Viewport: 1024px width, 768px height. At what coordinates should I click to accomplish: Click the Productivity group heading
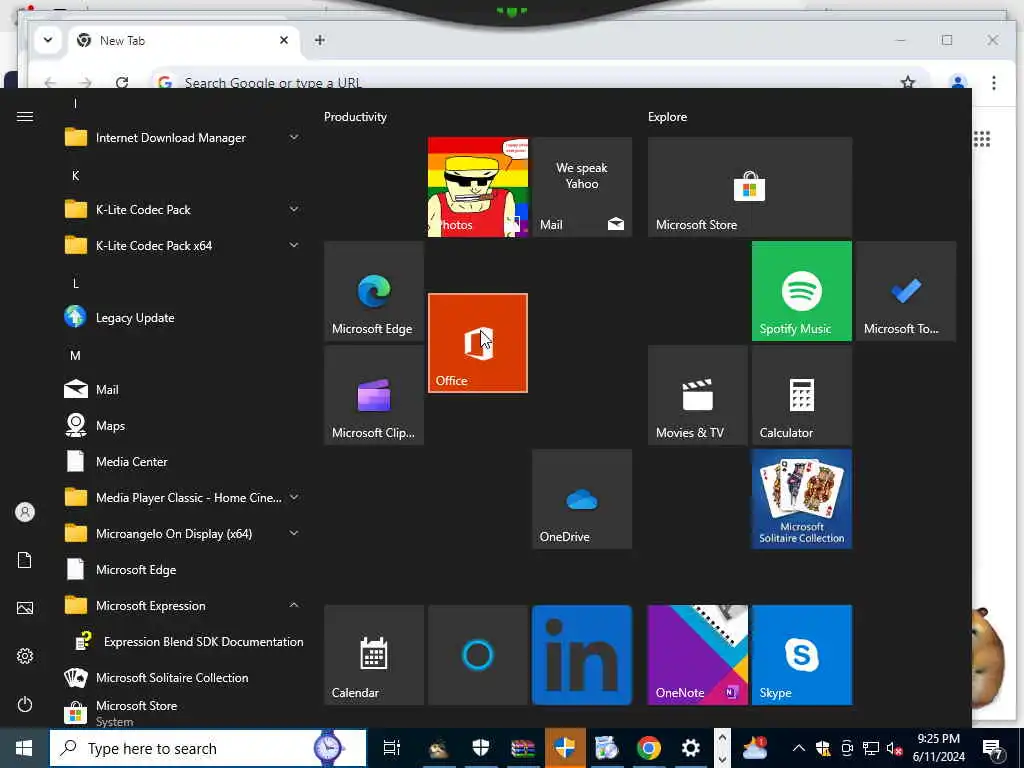point(355,117)
